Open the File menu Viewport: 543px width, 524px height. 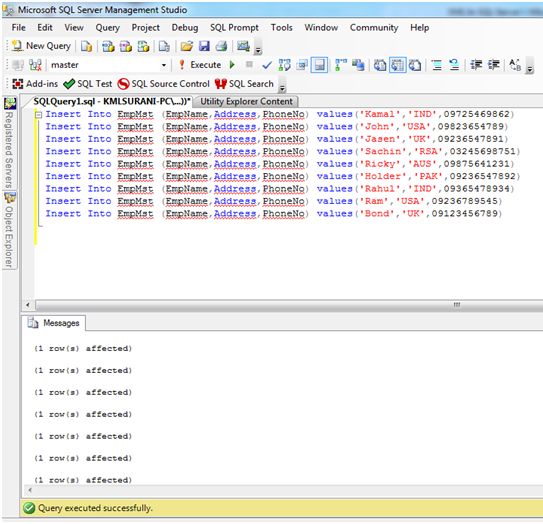19,28
